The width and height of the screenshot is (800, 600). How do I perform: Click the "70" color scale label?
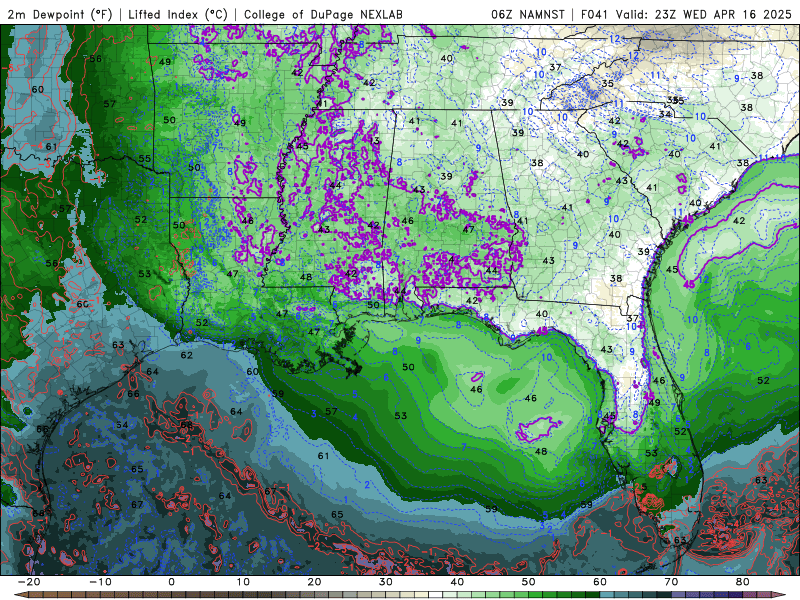tap(671, 582)
